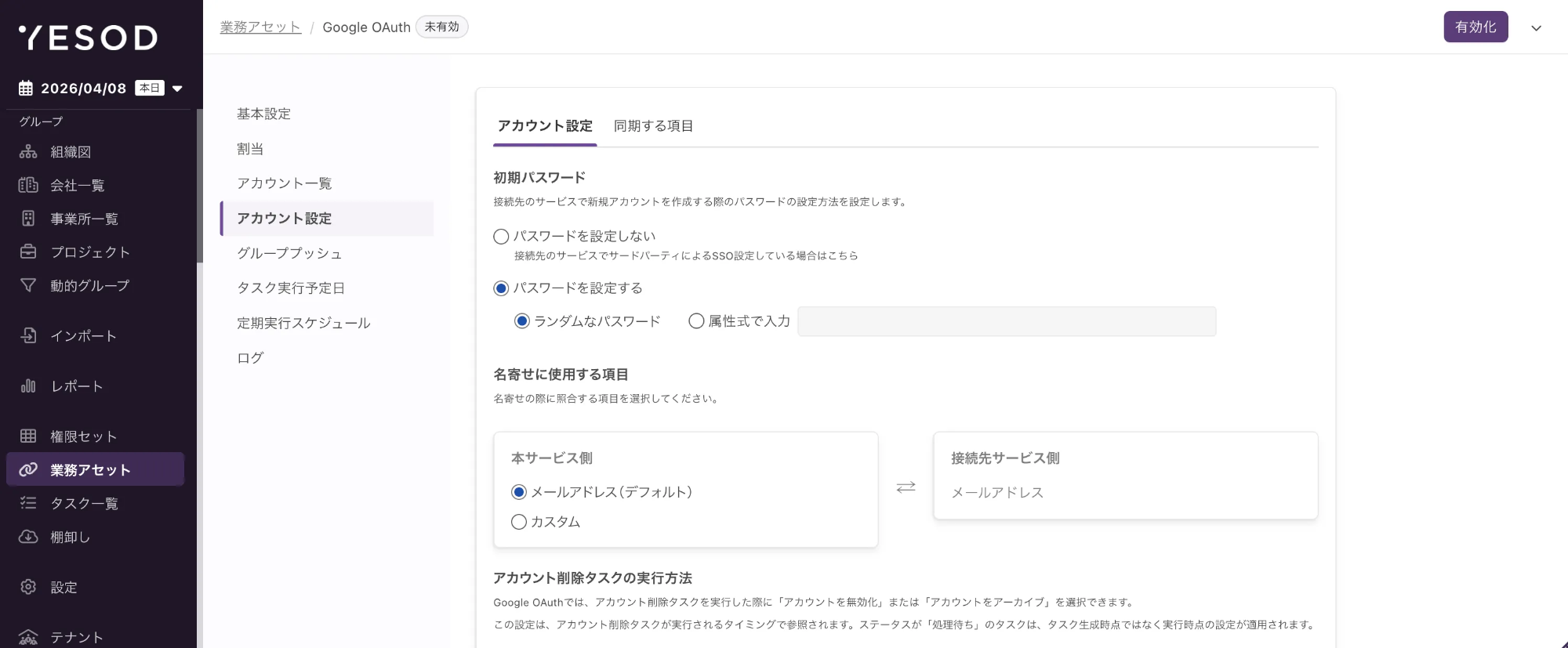Image resolution: width=1568 pixels, height=648 pixels.
Task: Choose the 属性式で入力 radio button
Action: [x=695, y=321]
